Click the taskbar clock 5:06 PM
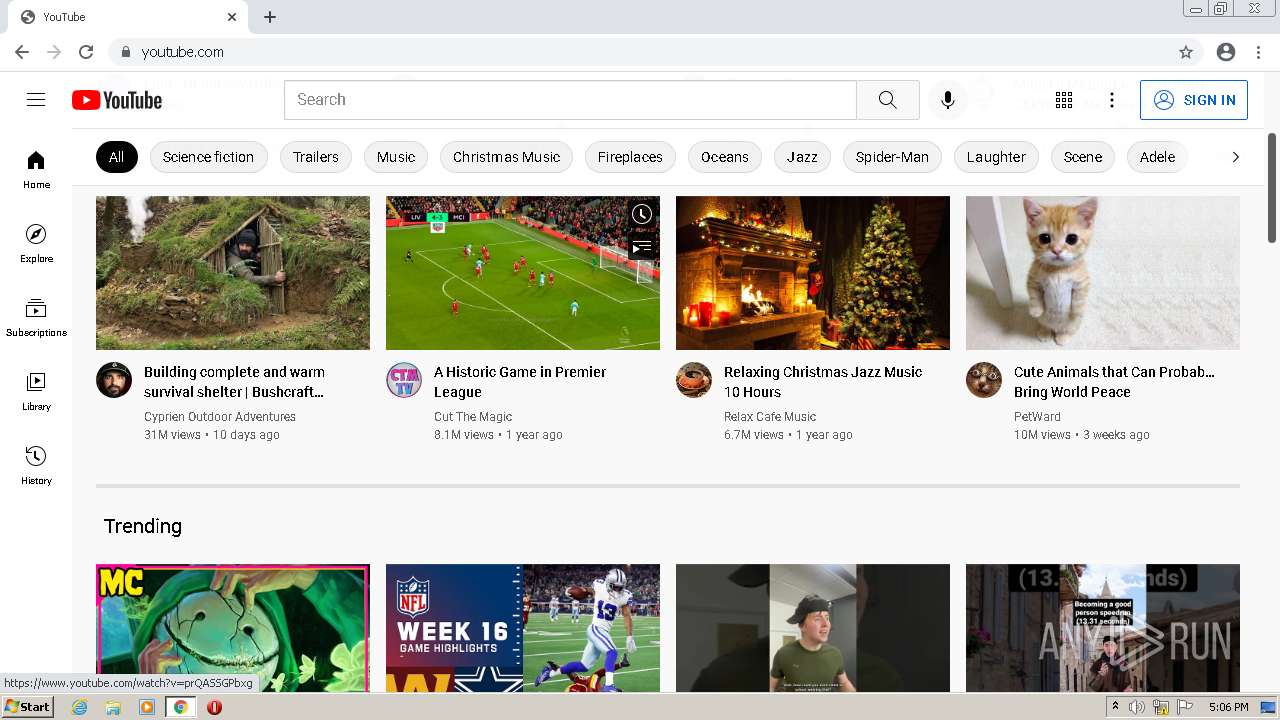The image size is (1280, 720). 1229,707
